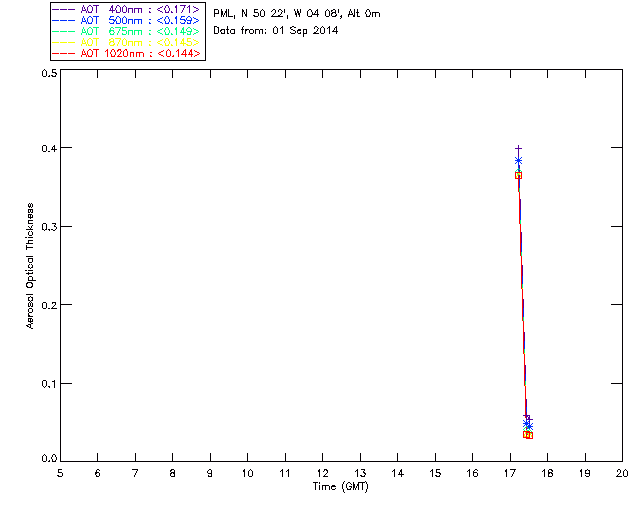The width and height of the screenshot is (640, 512).
Task: Click the y-axis tick label 0.5
Action: 49,73
